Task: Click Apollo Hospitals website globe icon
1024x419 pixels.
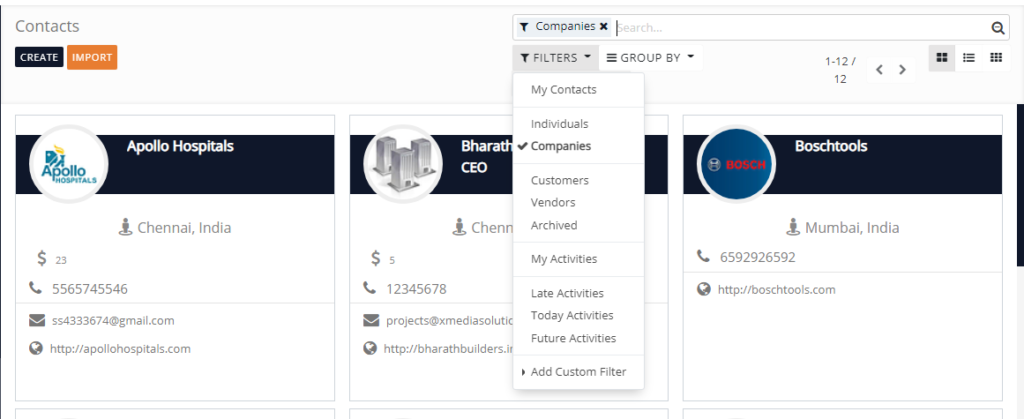Action: pos(36,349)
